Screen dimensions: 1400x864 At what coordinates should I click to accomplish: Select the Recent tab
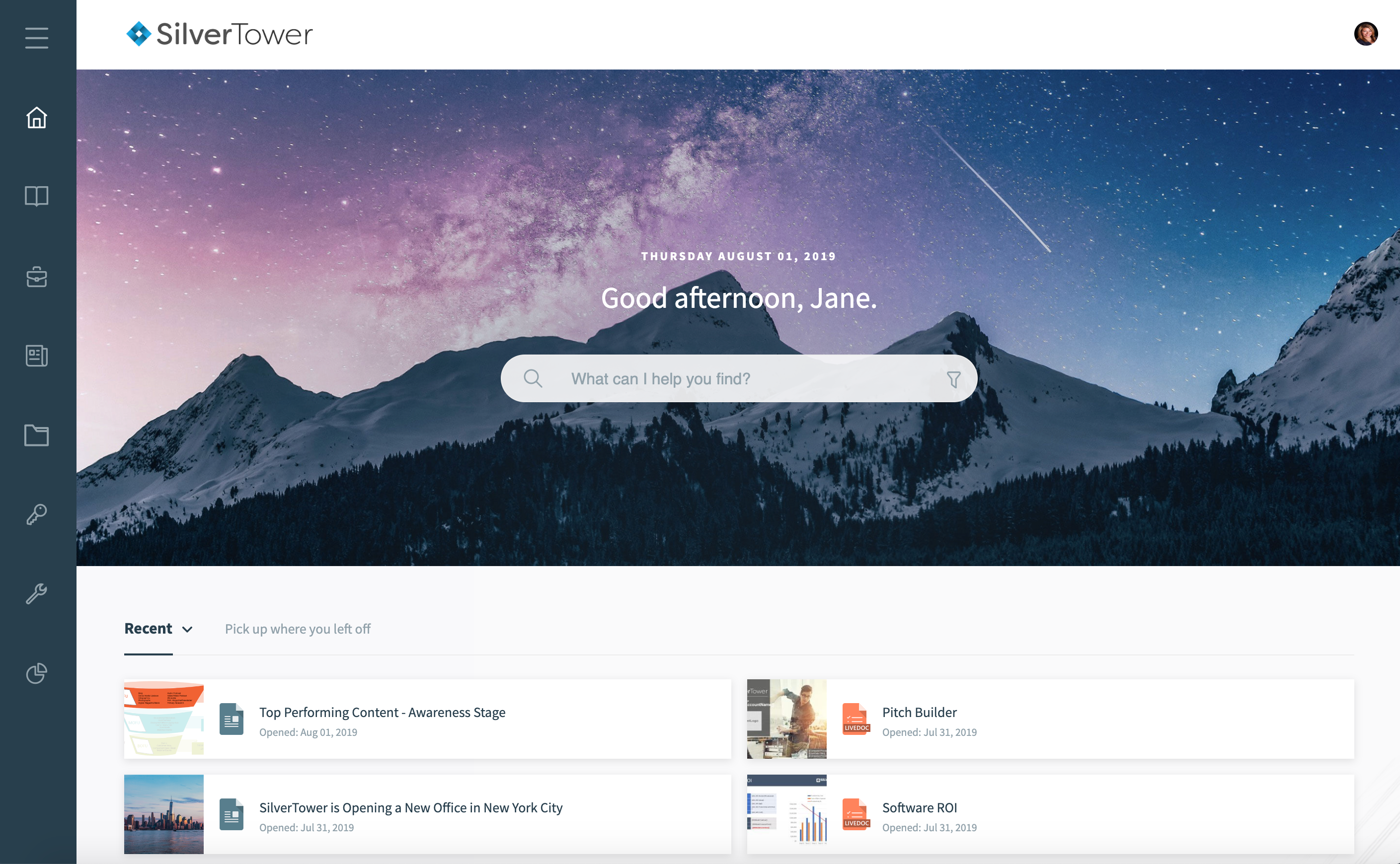[148, 629]
